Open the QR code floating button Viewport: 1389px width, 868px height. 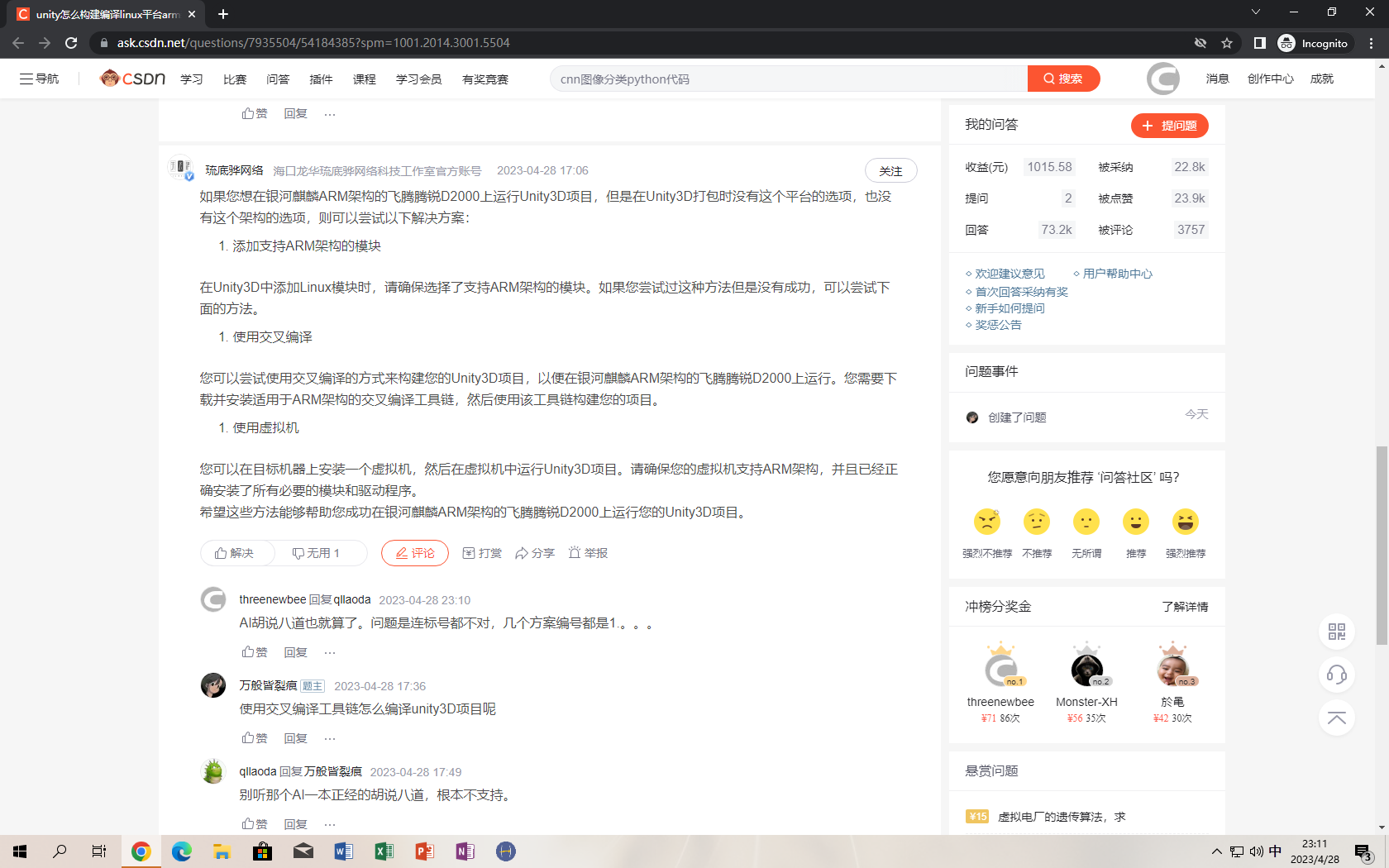1337,632
